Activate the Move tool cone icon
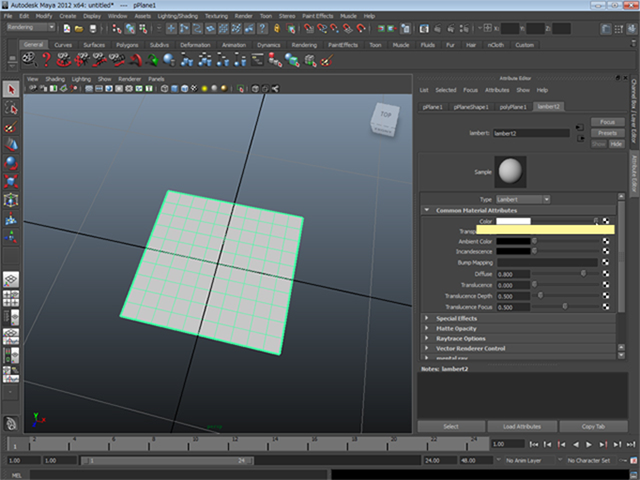640x480 pixels. 11,144
